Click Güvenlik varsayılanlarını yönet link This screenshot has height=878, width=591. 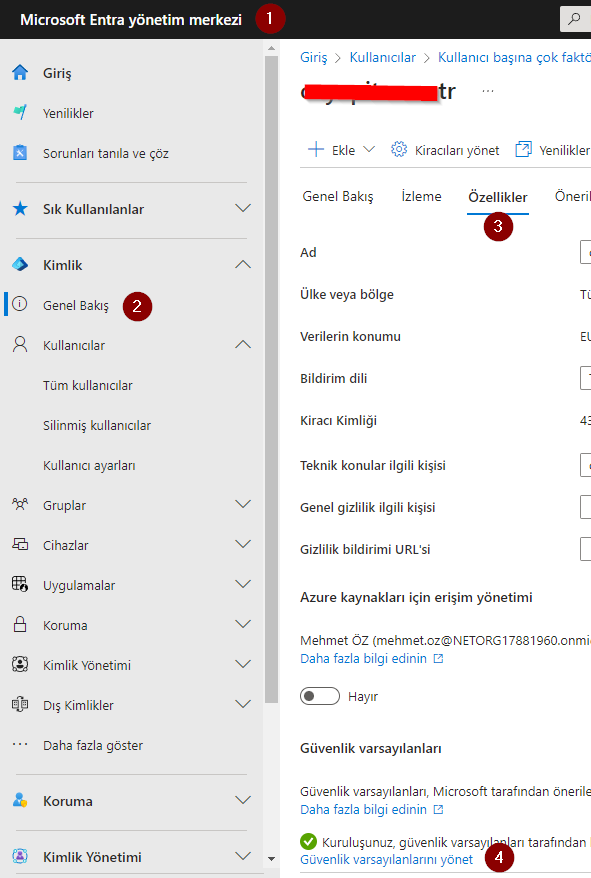387,860
